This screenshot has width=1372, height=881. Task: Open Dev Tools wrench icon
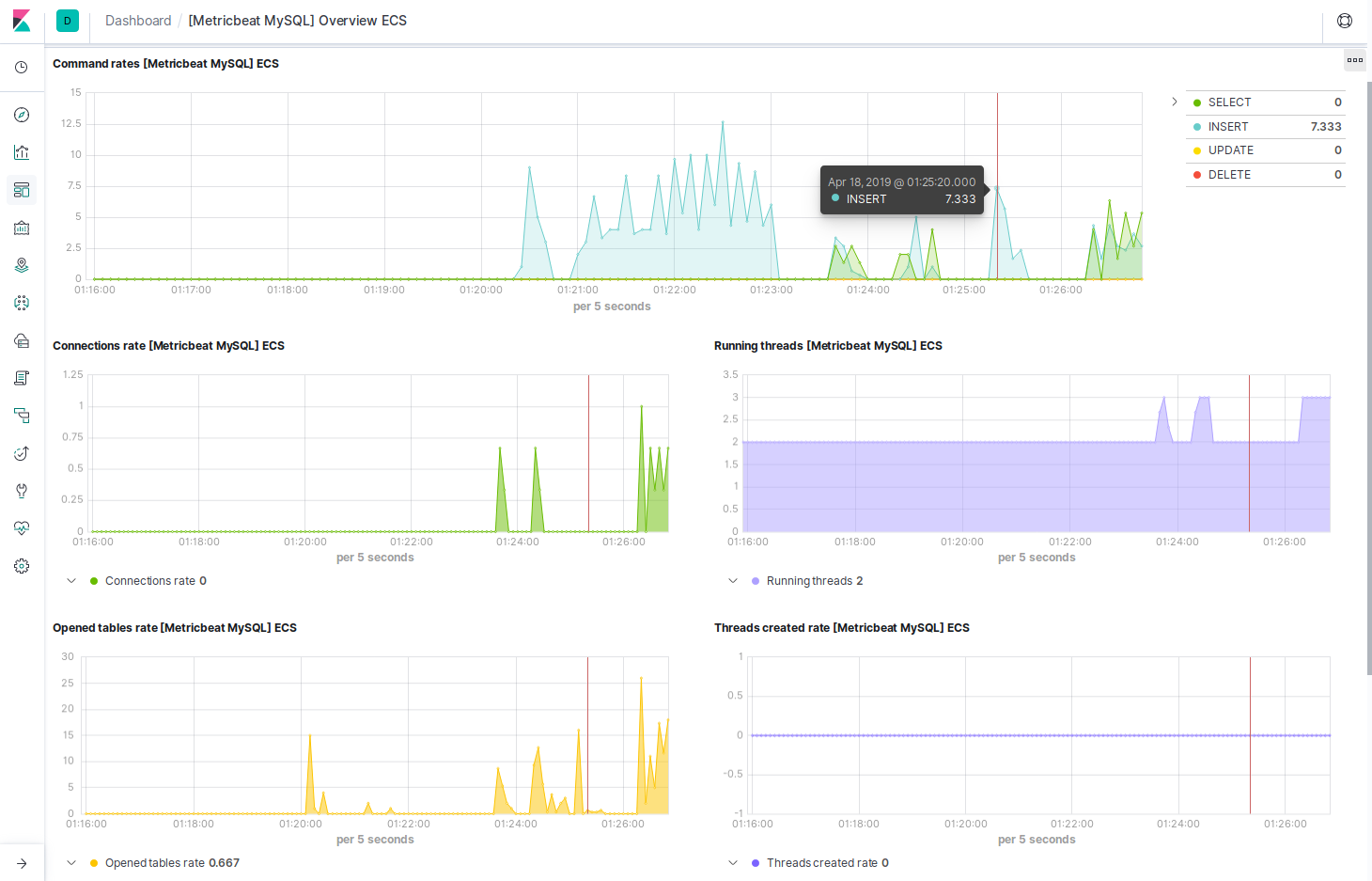22,491
